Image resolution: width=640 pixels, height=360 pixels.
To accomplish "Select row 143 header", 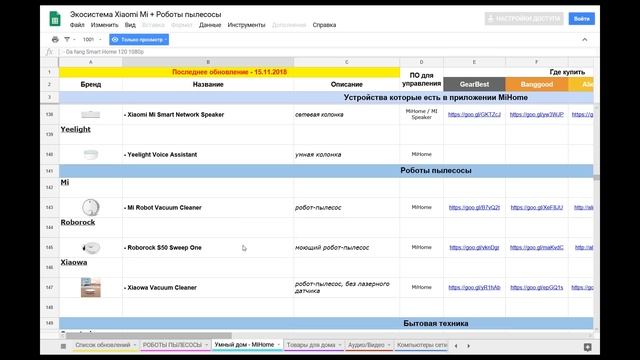I will coord(49,207).
